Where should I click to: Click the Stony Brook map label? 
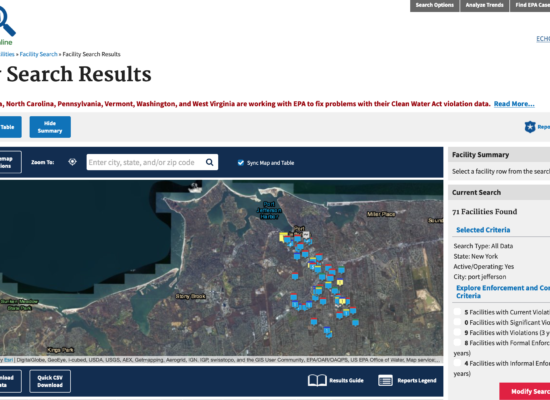point(190,296)
